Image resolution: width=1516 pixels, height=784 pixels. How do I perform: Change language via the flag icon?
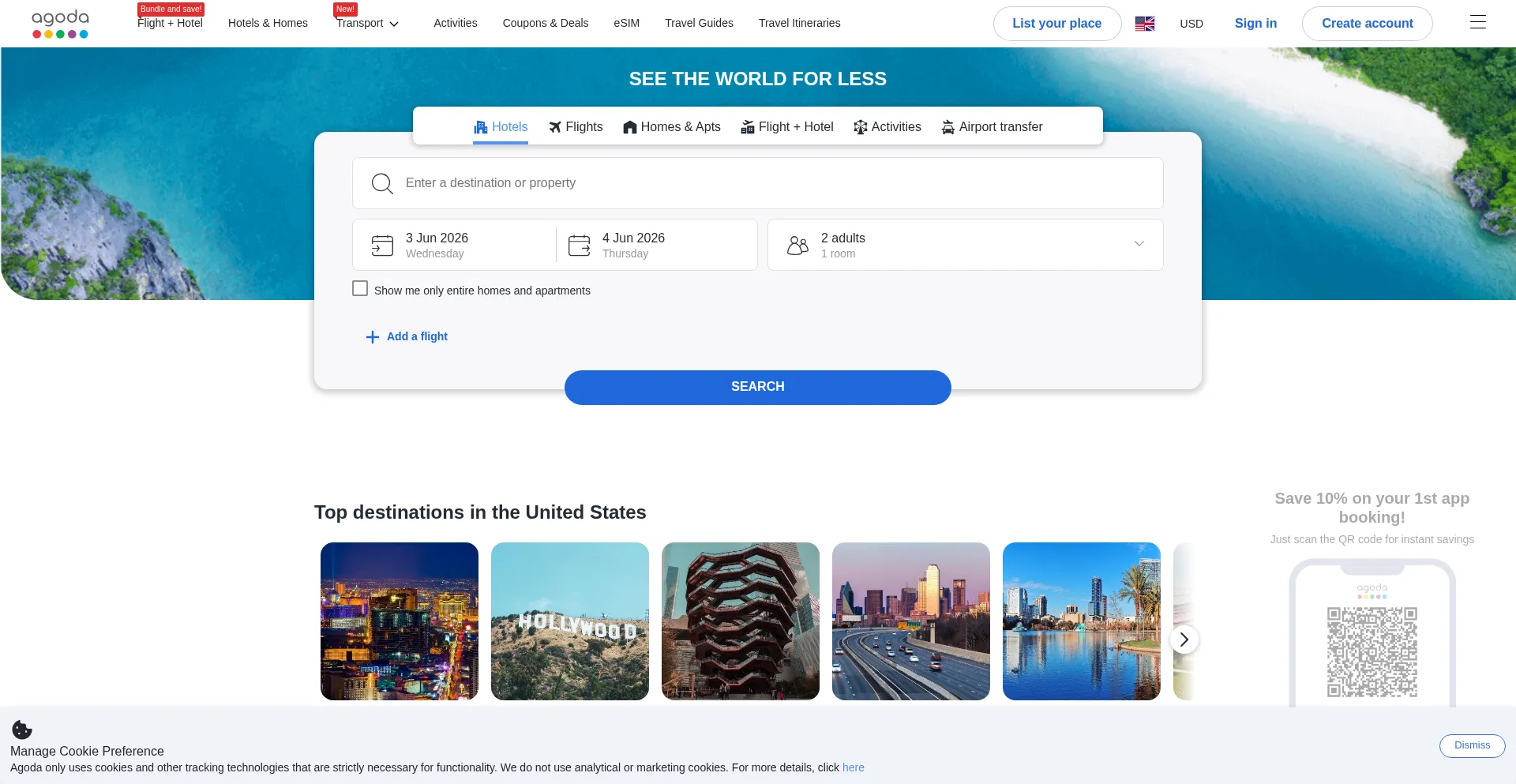1144,24
